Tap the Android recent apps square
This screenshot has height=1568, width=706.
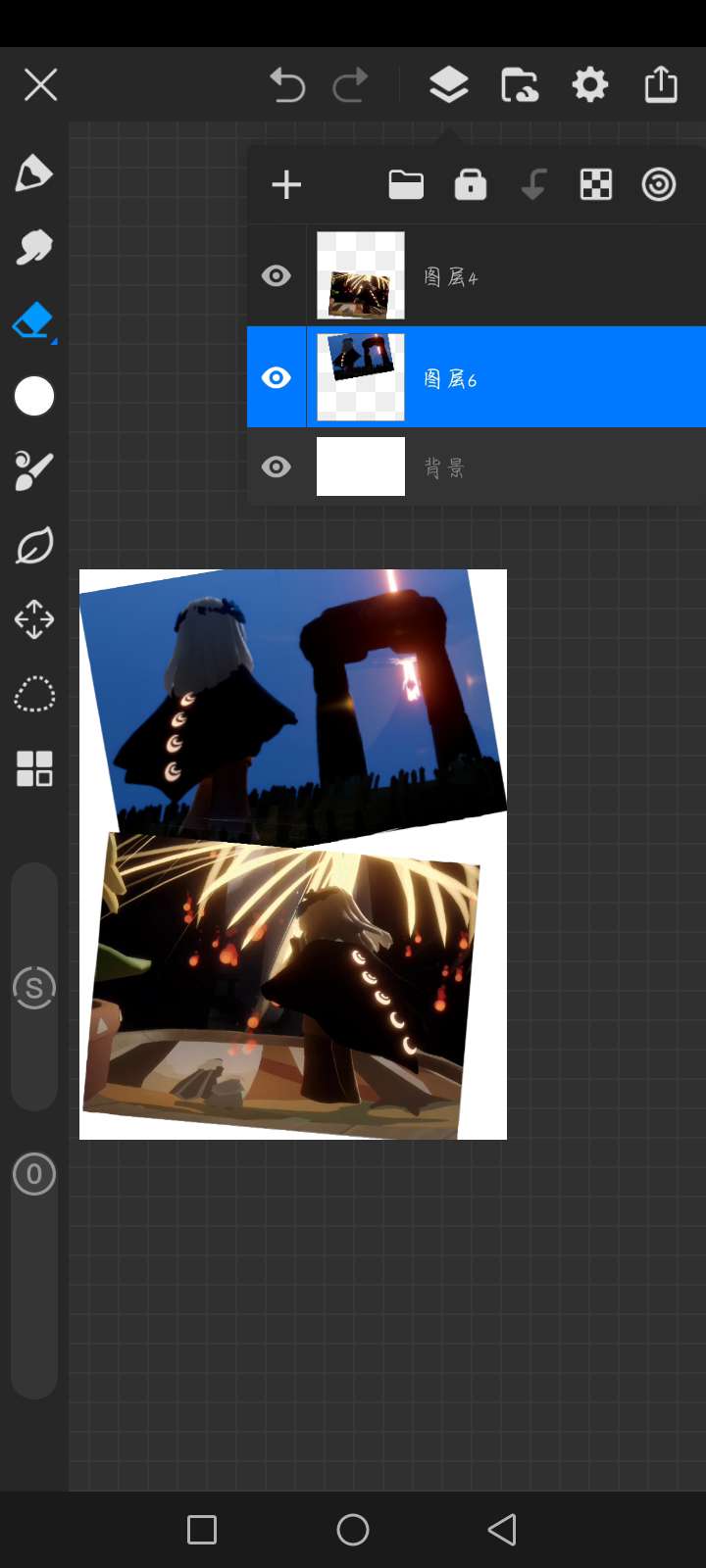(202, 1530)
